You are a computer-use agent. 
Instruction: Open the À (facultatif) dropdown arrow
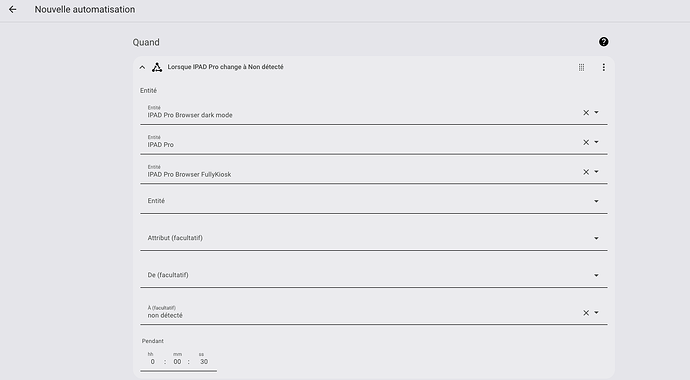[x=596, y=313]
